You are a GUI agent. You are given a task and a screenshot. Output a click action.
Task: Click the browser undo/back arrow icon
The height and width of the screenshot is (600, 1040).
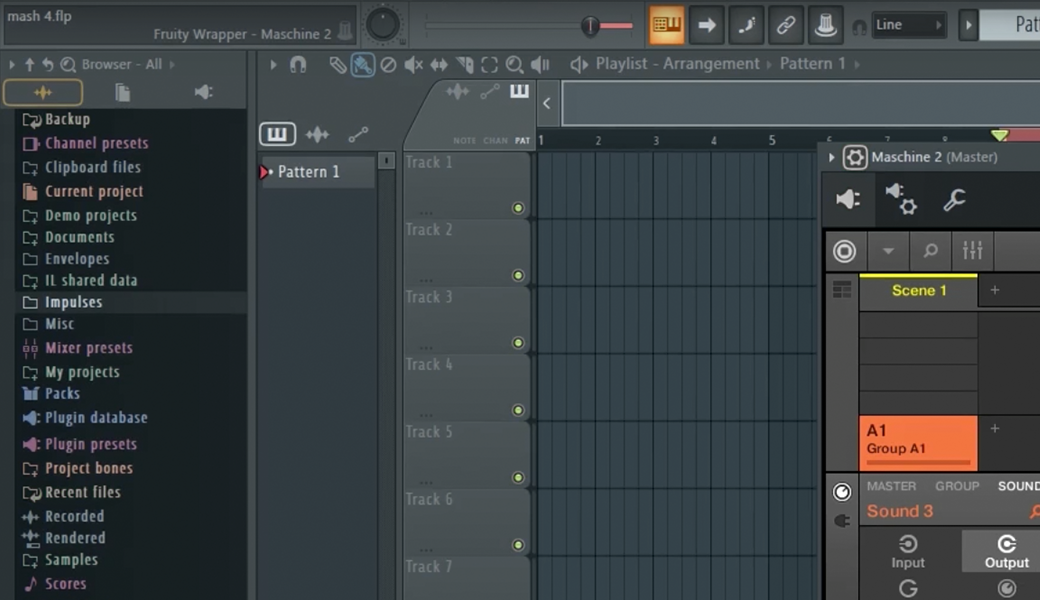point(48,64)
